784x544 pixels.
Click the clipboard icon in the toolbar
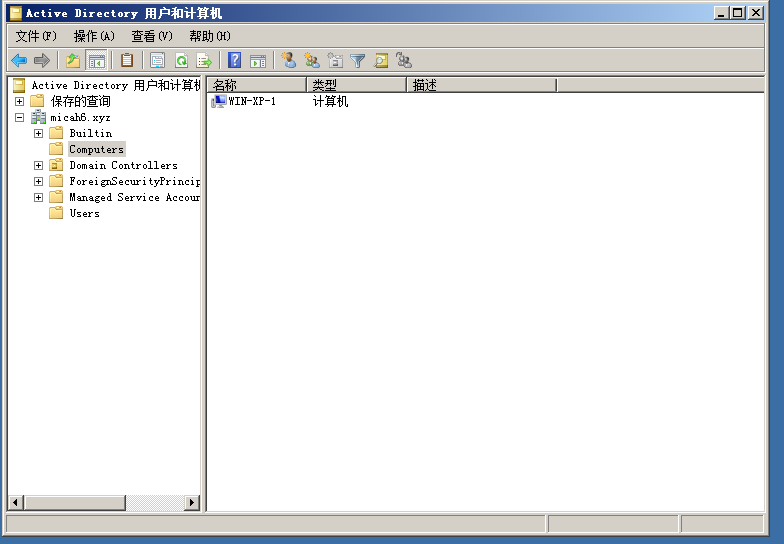[127, 60]
